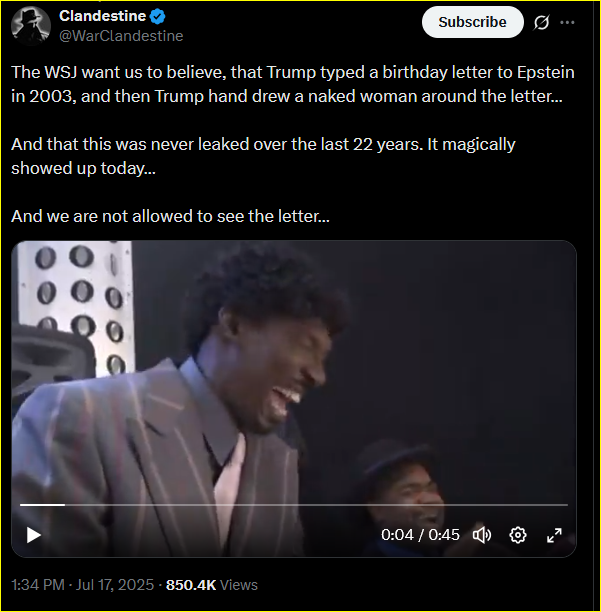
Task: Open the three-dot more options menu
Action: click(x=567, y=22)
